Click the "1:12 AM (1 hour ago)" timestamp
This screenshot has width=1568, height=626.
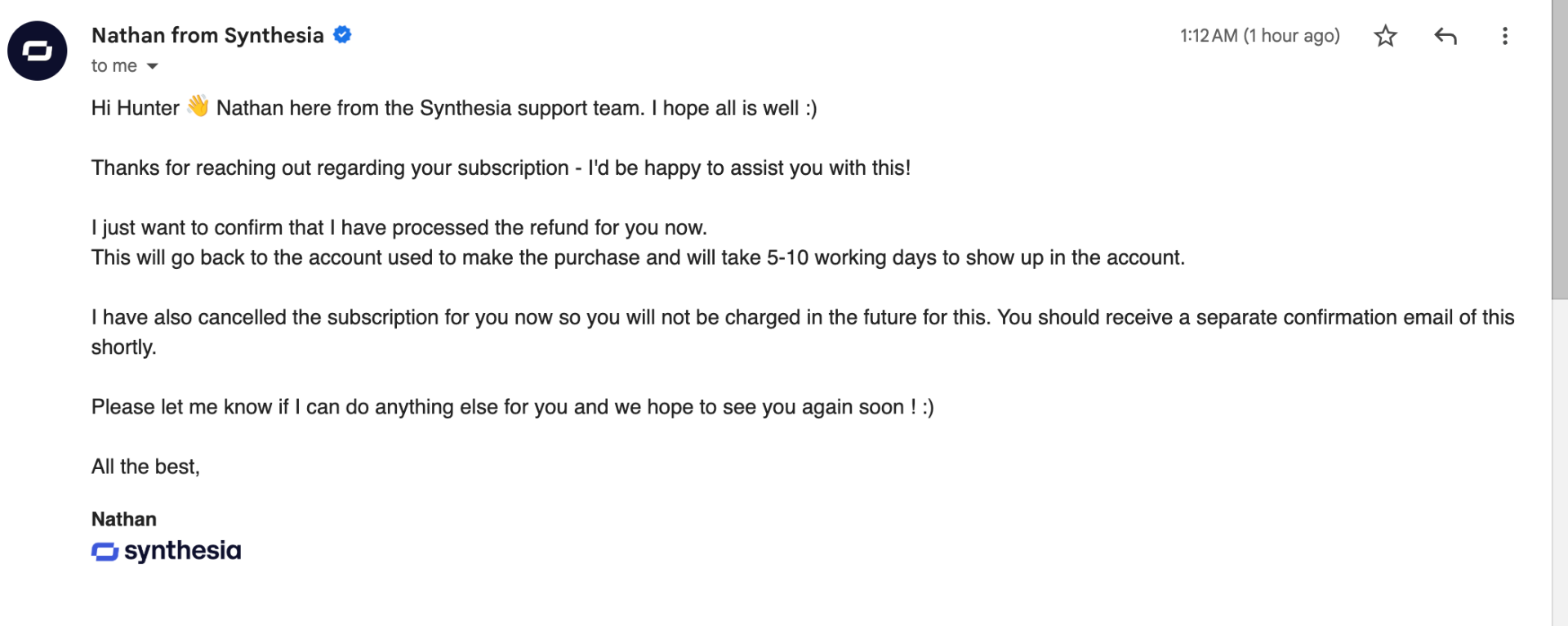[x=1259, y=36]
